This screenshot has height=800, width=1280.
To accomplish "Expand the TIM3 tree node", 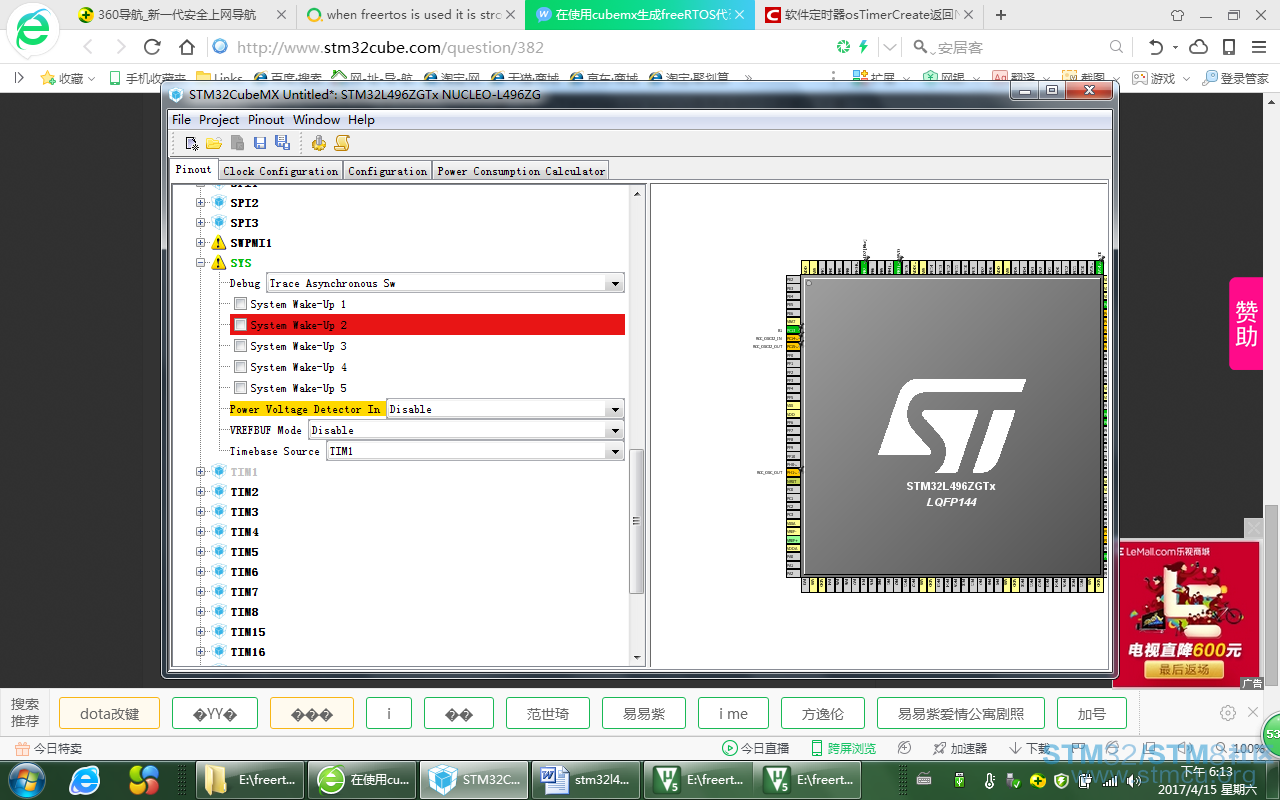I will [201, 512].
